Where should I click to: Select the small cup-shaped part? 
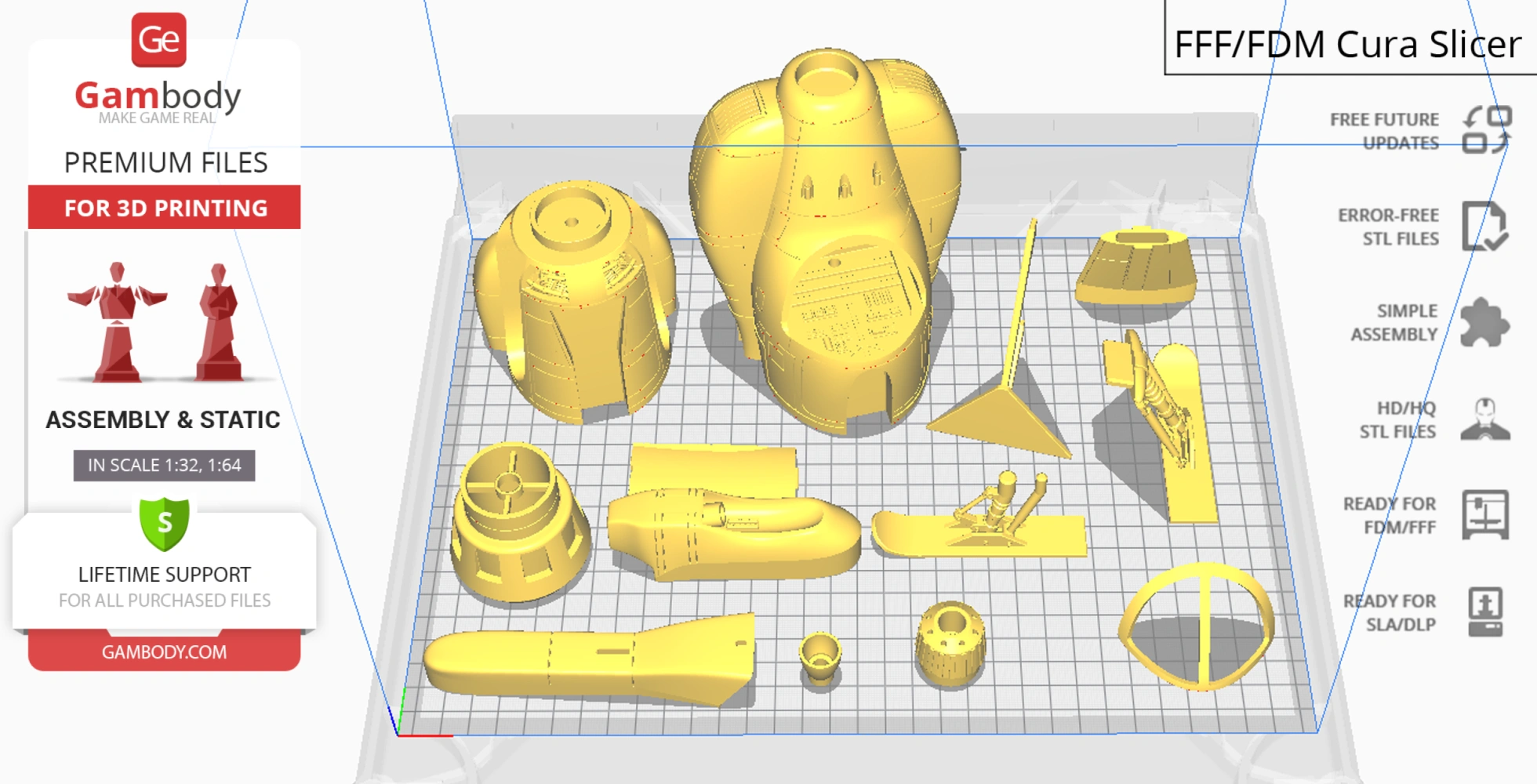820,657
